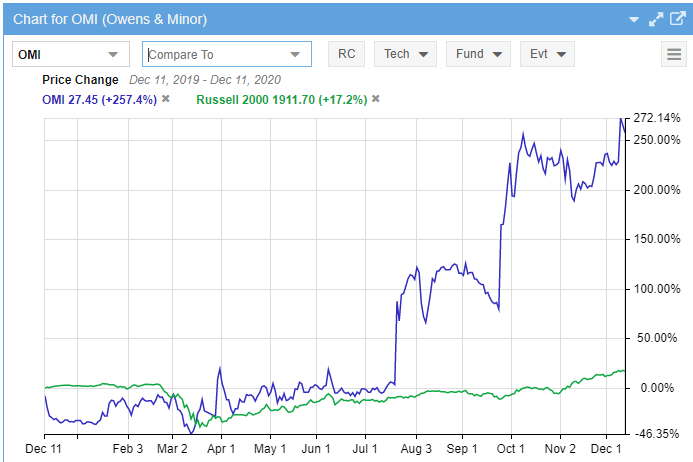The height and width of the screenshot is (462, 693).
Task: Click the Nov 2 date label
Action: (560, 449)
